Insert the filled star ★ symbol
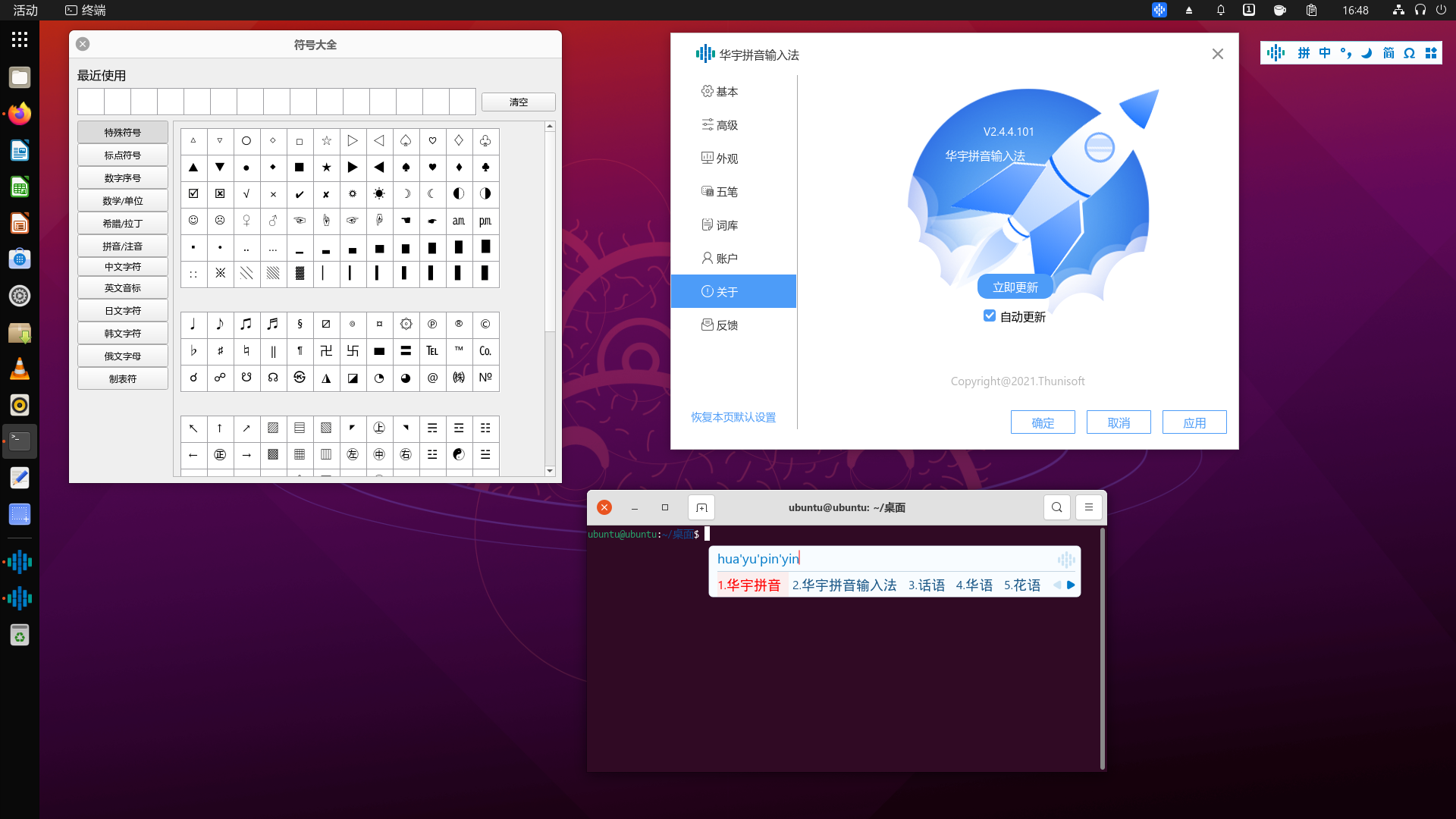Screen dimensions: 1456x819 tap(326, 168)
